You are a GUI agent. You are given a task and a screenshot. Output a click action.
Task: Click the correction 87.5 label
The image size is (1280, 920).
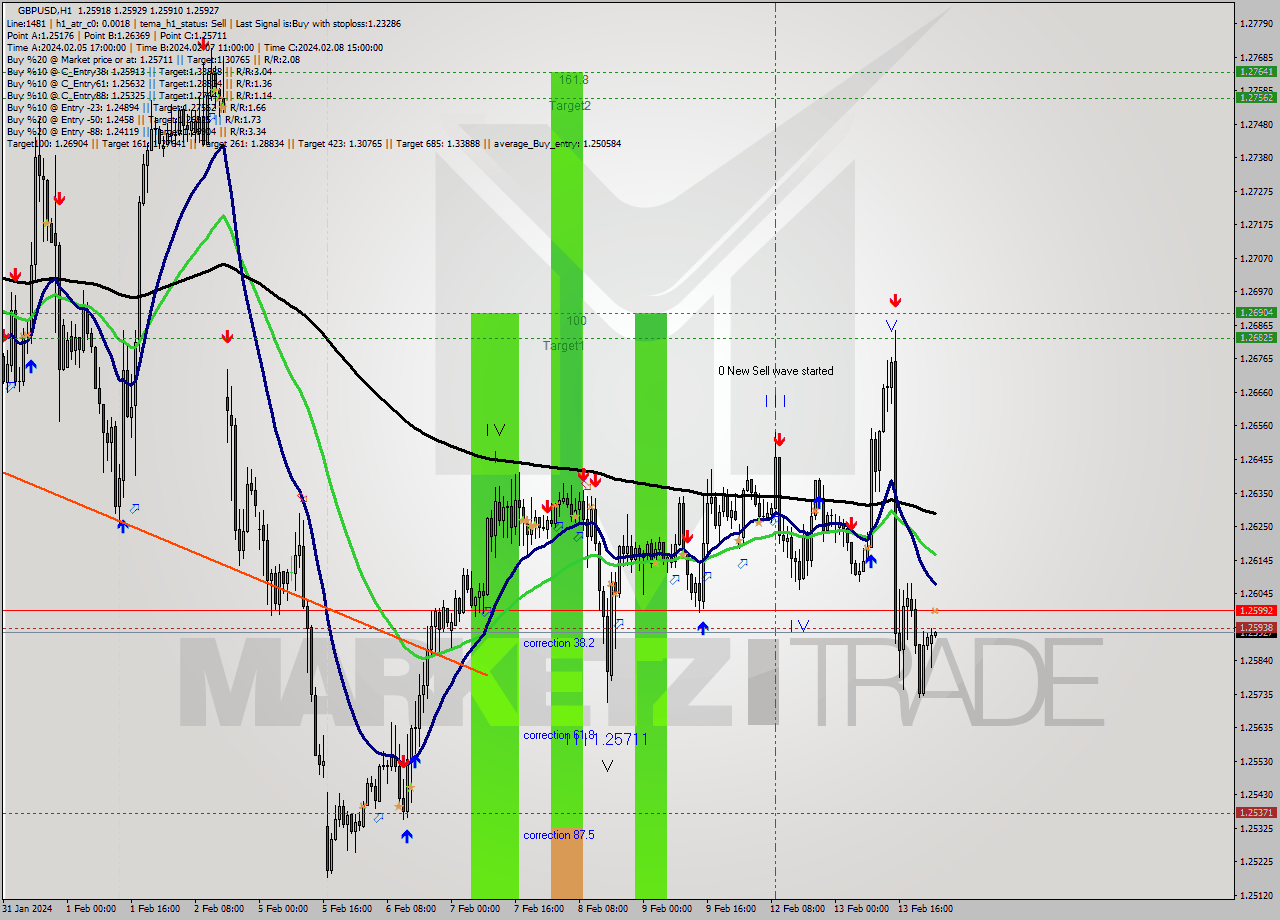click(x=559, y=835)
